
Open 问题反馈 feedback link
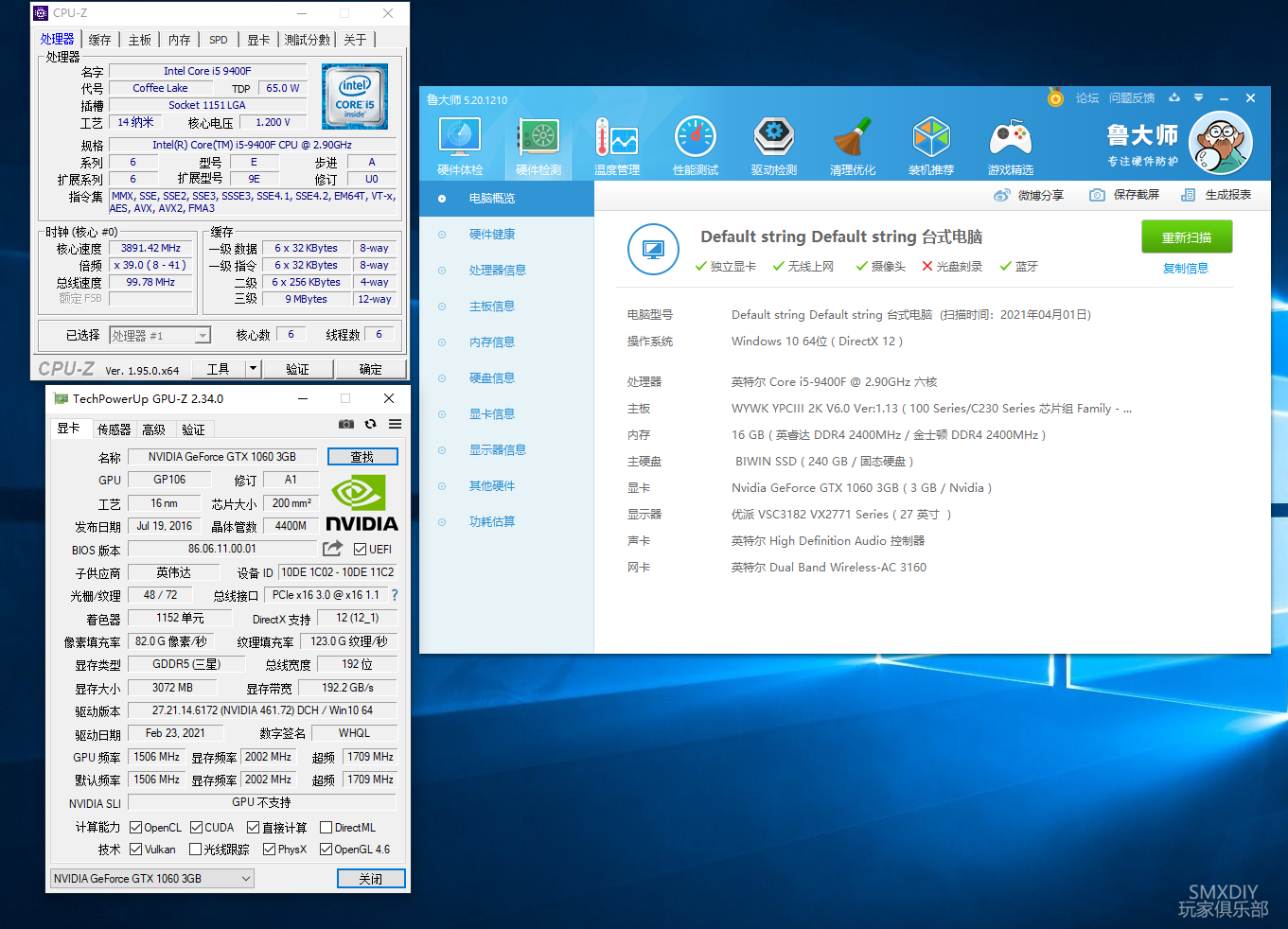(1132, 98)
